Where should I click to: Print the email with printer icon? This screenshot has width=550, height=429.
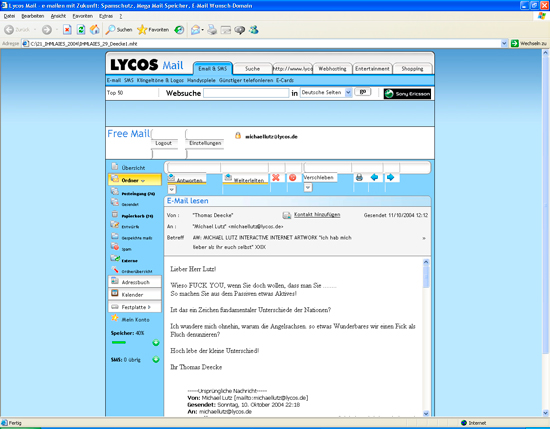[x=359, y=177]
